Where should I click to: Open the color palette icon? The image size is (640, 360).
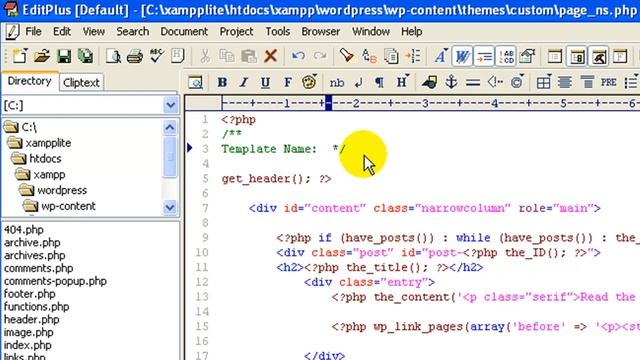309,82
